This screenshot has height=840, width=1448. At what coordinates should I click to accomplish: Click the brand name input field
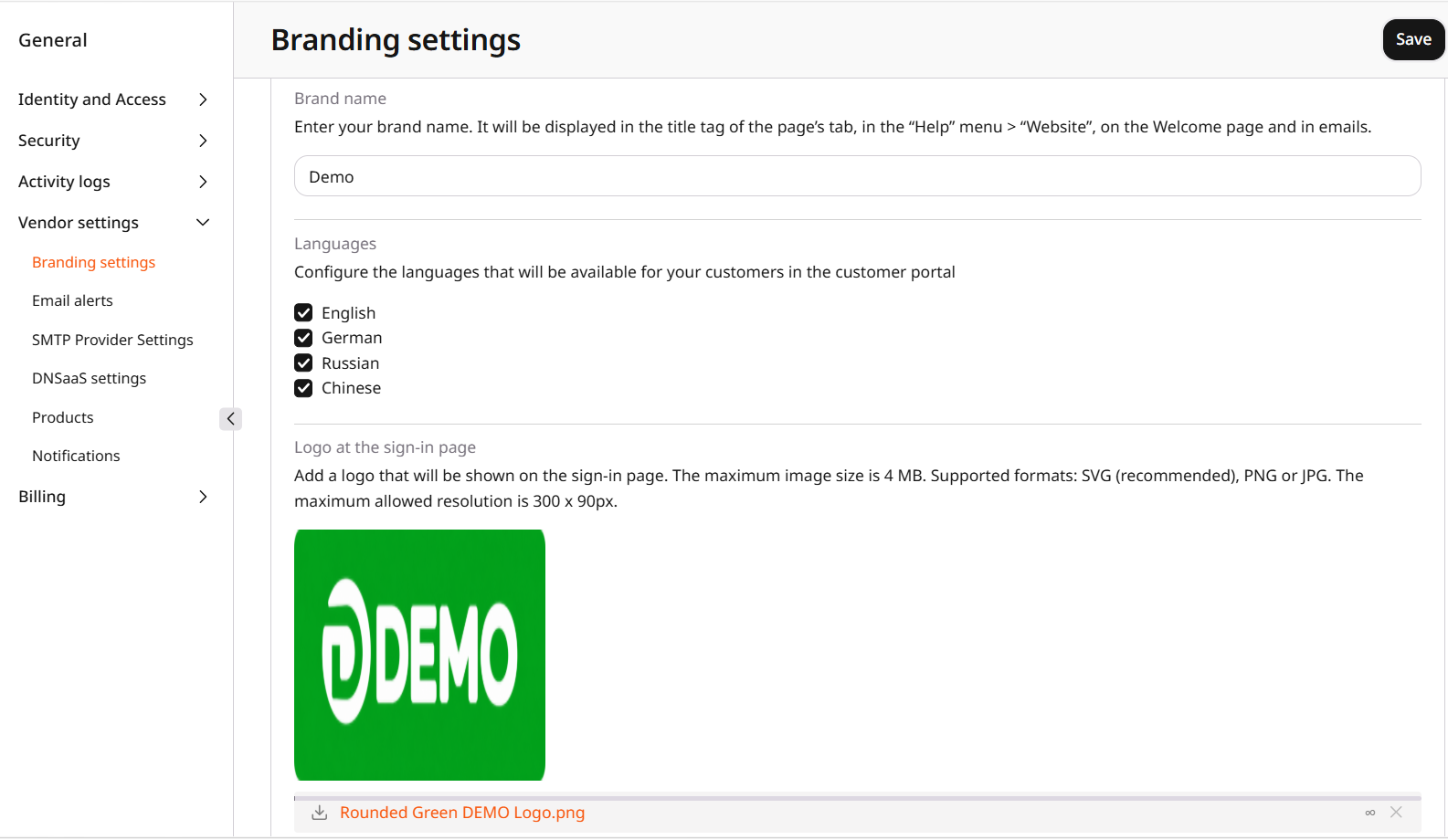pos(857,175)
